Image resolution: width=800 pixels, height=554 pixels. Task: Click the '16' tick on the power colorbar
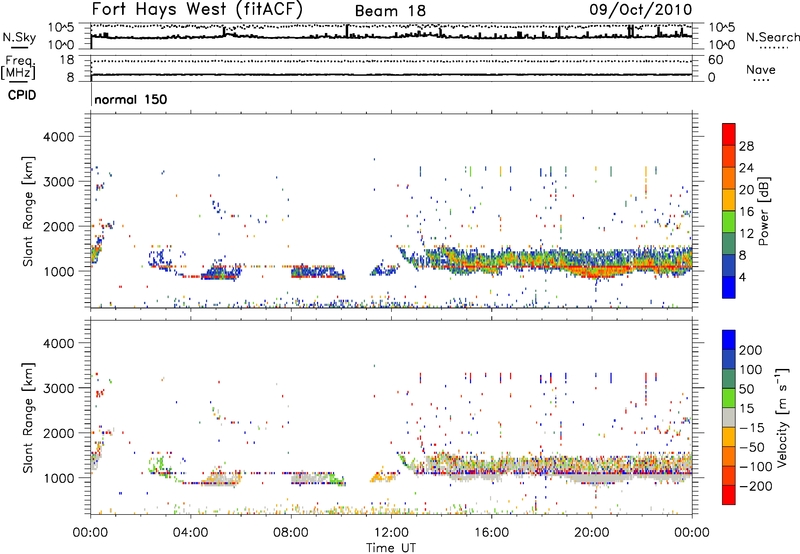point(746,212)
